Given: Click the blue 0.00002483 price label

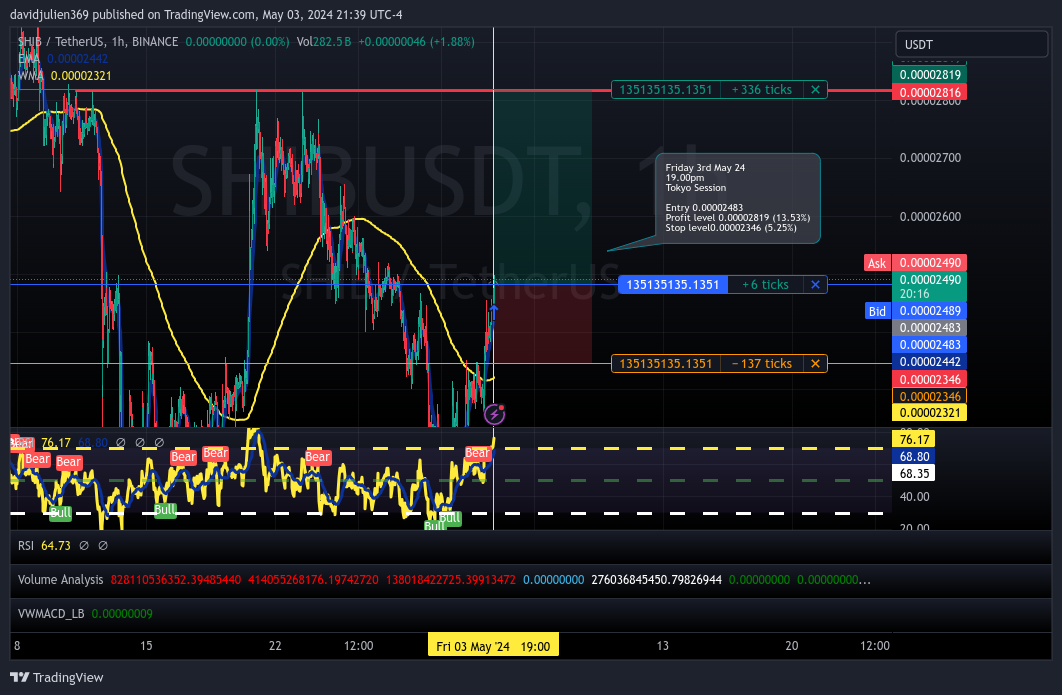Looking at the screenshot, I should tap(930, 345).
